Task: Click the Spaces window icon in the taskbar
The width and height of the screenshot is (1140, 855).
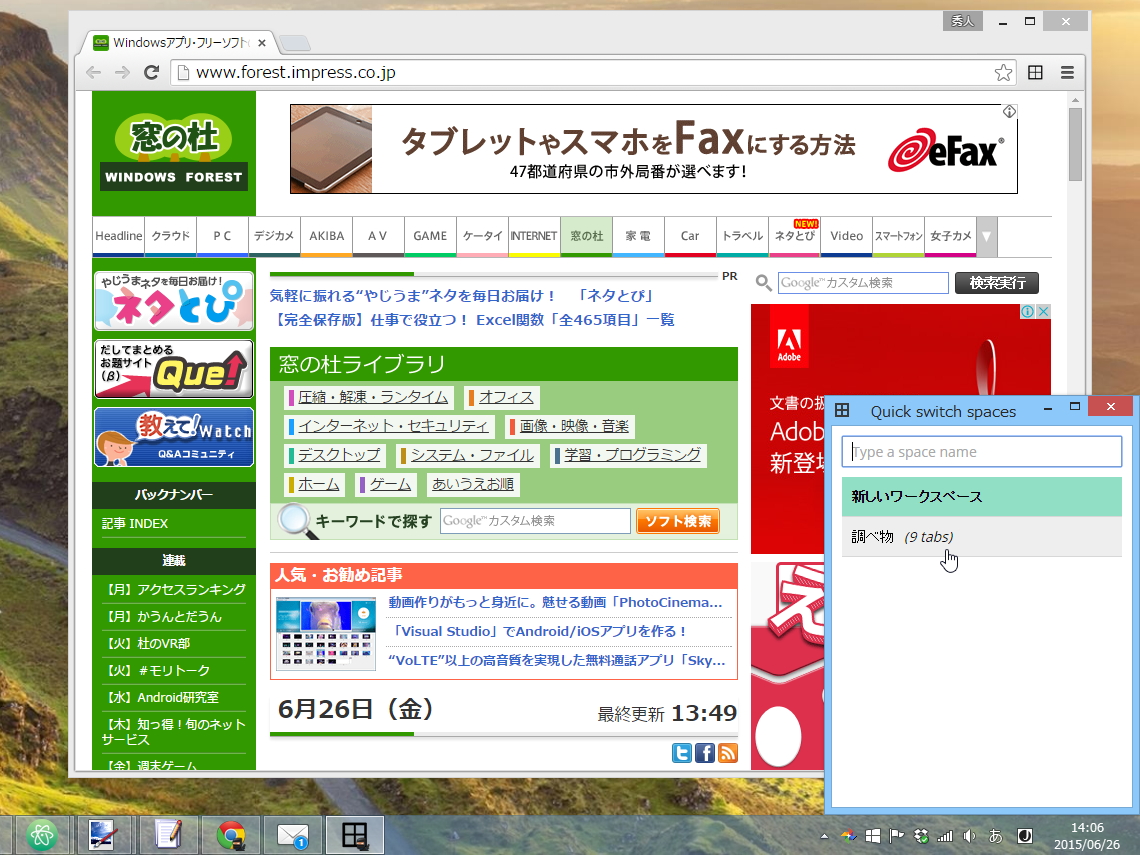Action: click(355, 835)
